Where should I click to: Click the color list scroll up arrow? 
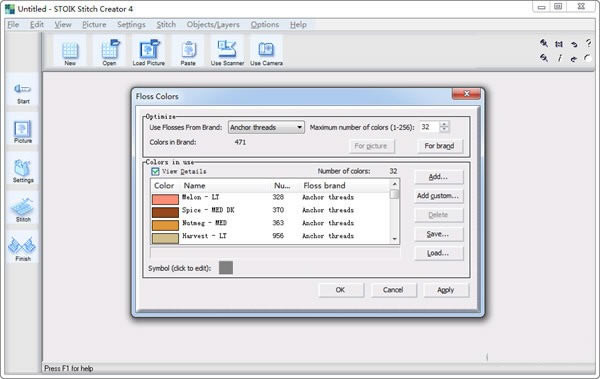pyautogui.click(x=395, y=184)
